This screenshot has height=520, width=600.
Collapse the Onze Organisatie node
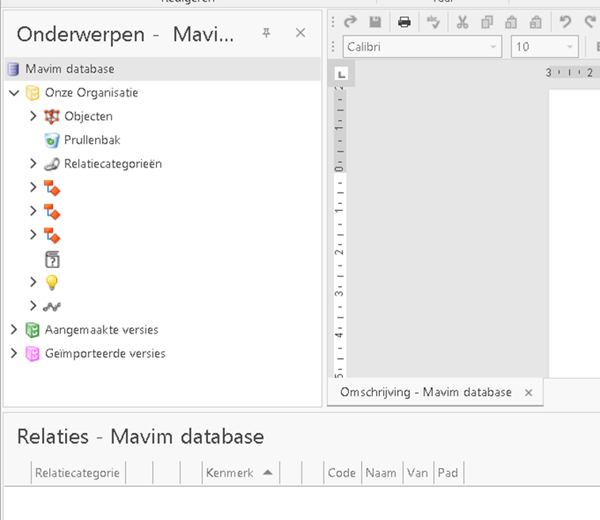click(x=13, y=93)
